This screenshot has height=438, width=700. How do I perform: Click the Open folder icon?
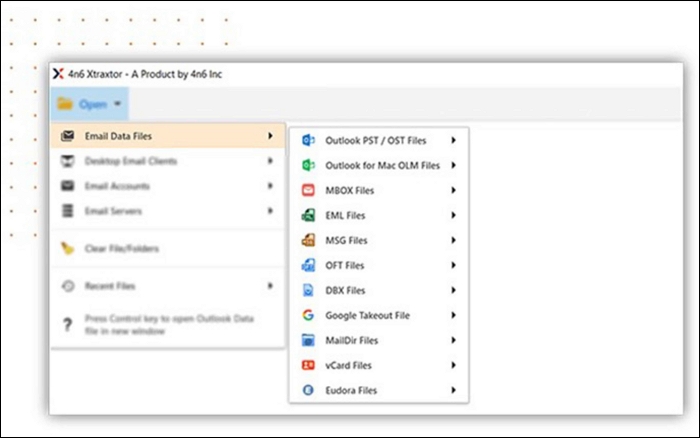coord(65,104)
